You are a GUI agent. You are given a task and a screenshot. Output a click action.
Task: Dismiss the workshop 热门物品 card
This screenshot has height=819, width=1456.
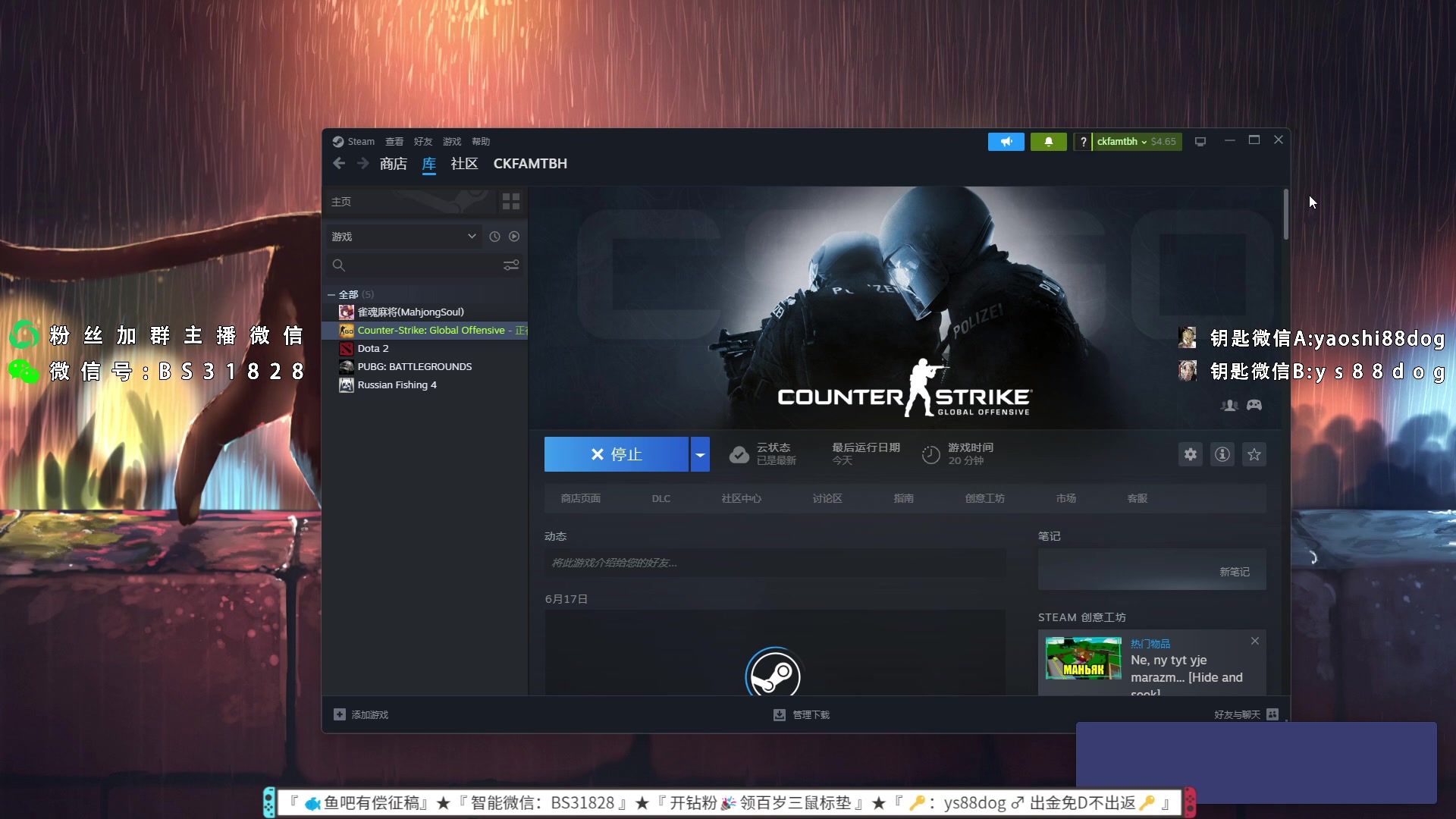click(1255, 641)
